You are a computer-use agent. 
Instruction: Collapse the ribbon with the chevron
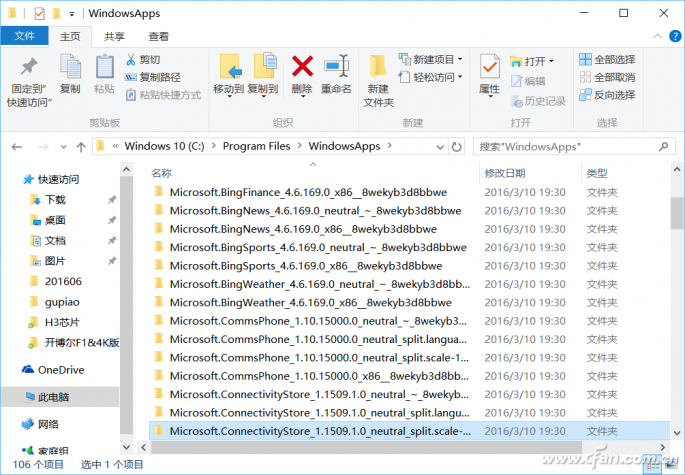(x=657, y=36)
